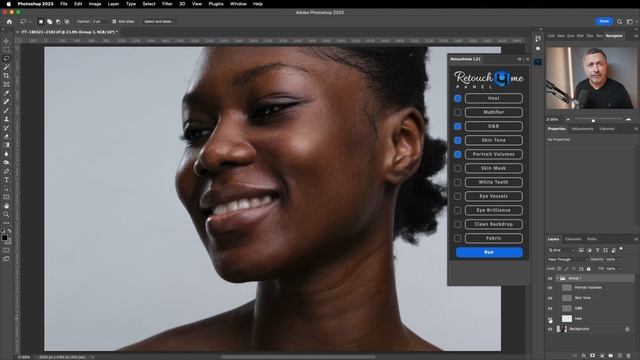Open the layer Kind filter dropdown
Image resolution: width=640 pixels, height=360 pixels.
click(x=561, y=250)
